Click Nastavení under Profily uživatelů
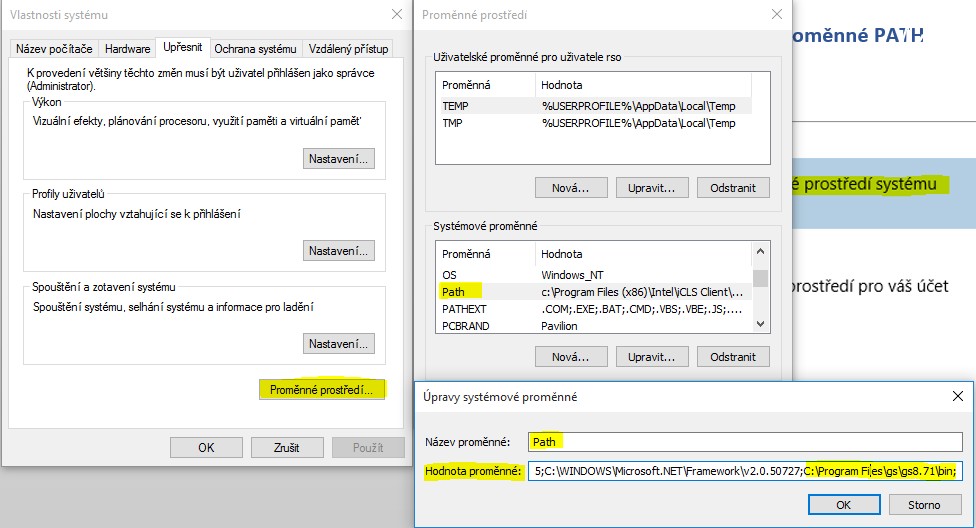This screenshot has width=976, height=528. pos(339,250)
